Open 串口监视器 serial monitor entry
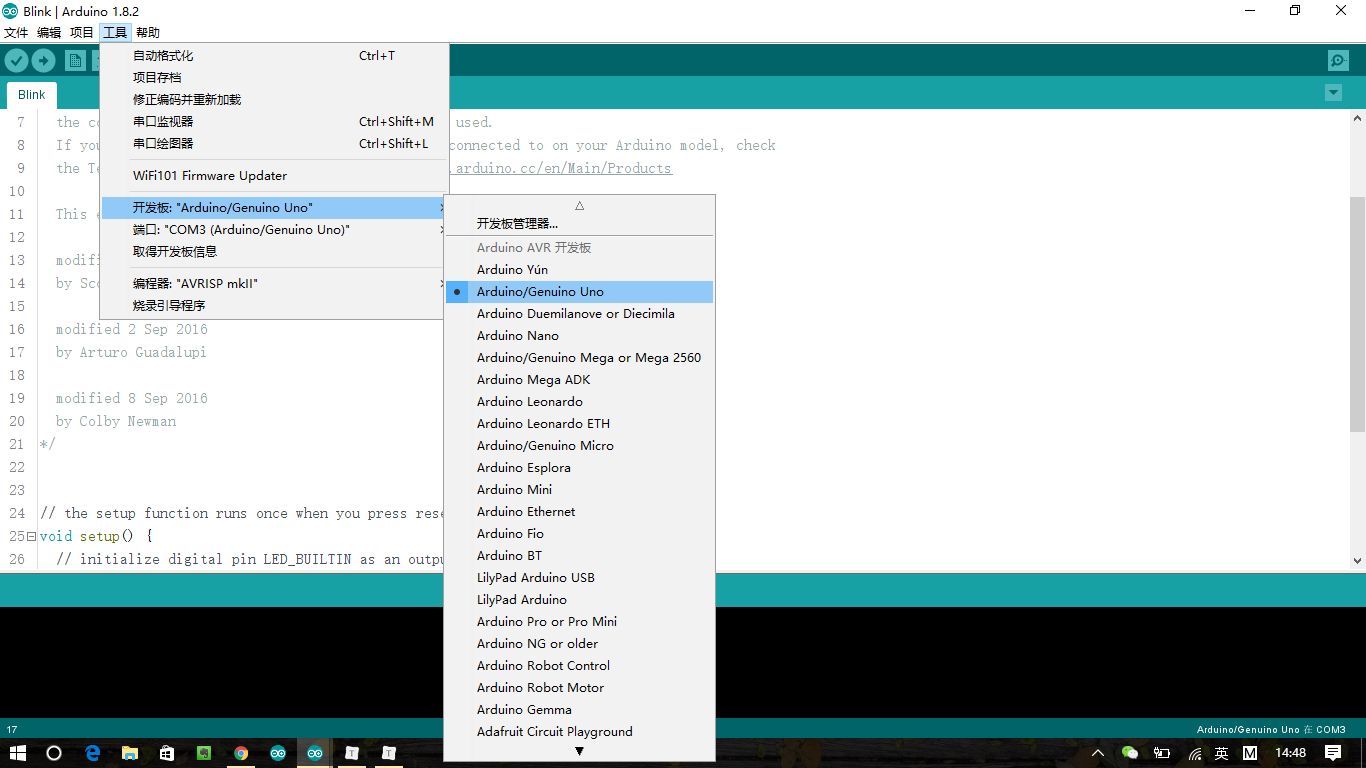This screenshot has height=768, width=1366. [274, 122]
